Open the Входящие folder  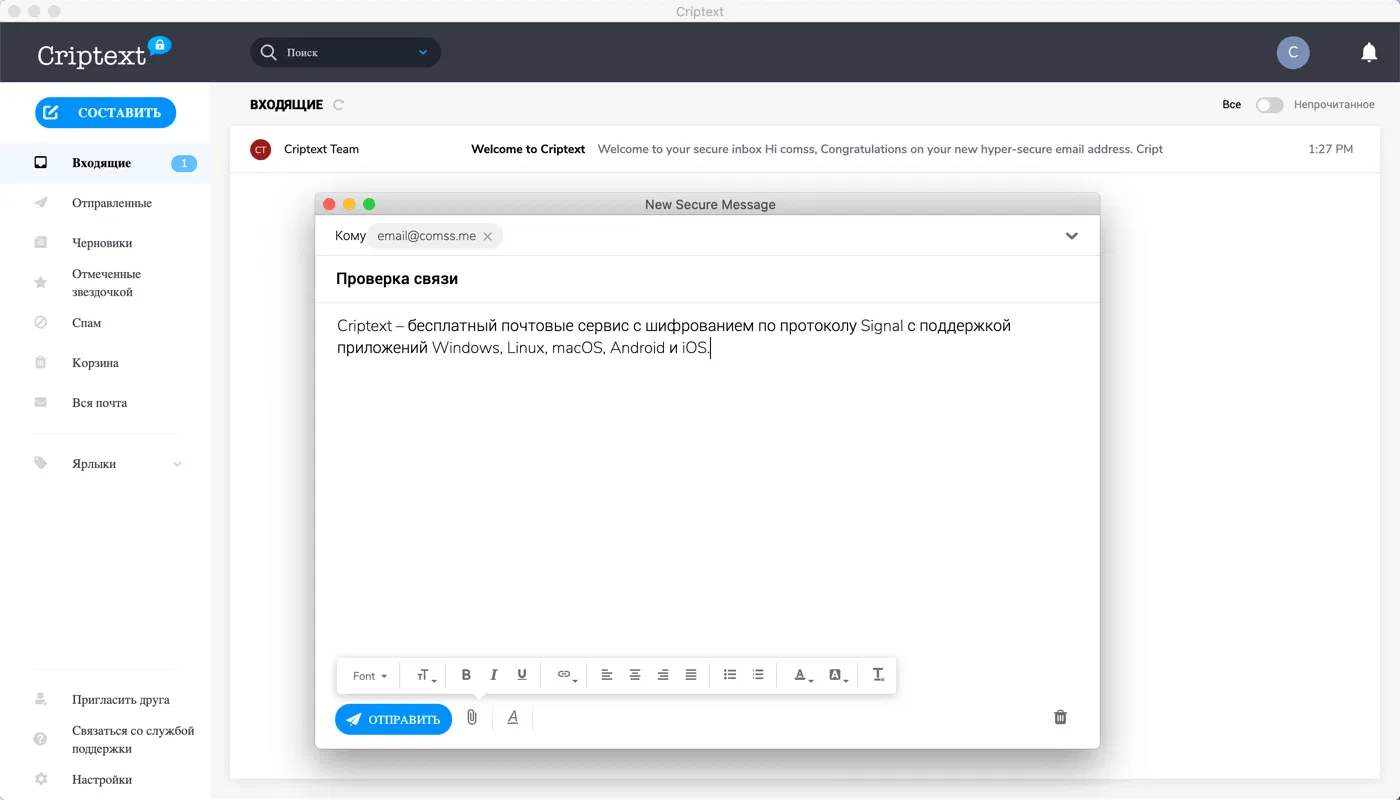click(105, 163)
